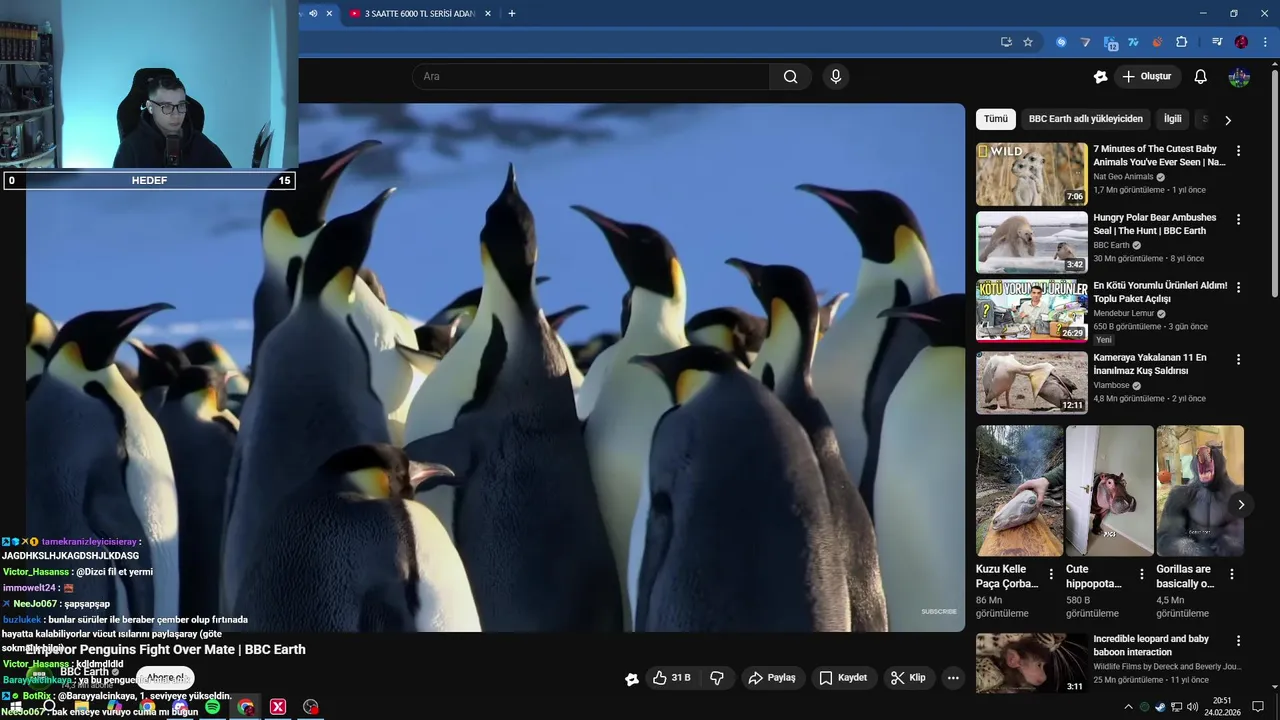Open the Extensions puzzle menu
This screenshot has height=720, width=1280.
[1182, 42]
